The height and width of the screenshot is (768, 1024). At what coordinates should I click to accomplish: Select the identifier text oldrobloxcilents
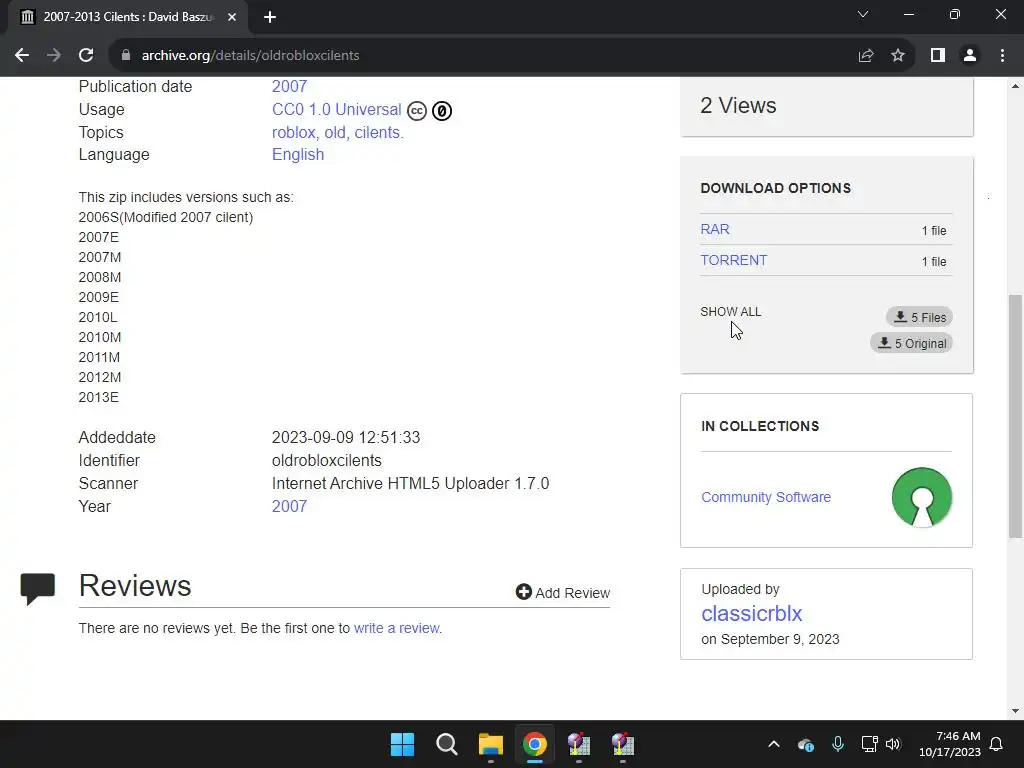tap(327, 460)
